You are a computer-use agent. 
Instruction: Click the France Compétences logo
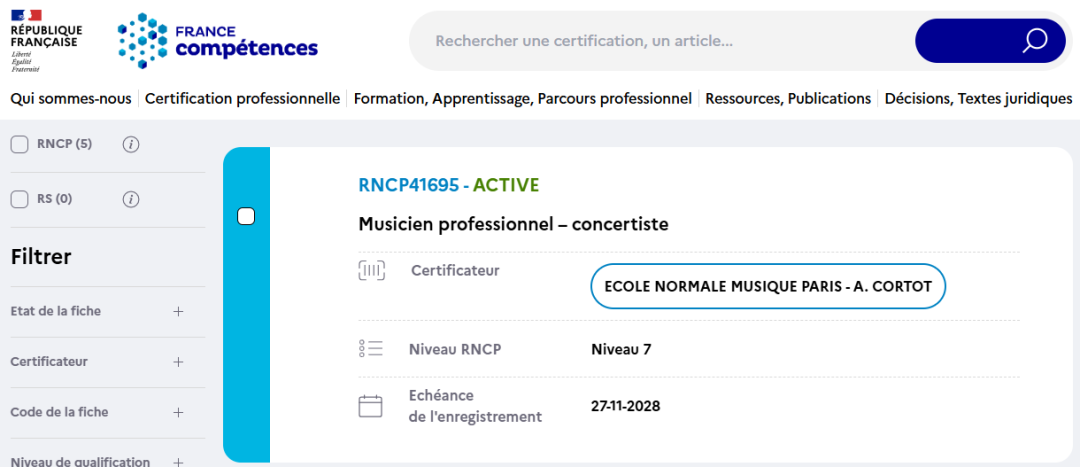tap(218, 41)
